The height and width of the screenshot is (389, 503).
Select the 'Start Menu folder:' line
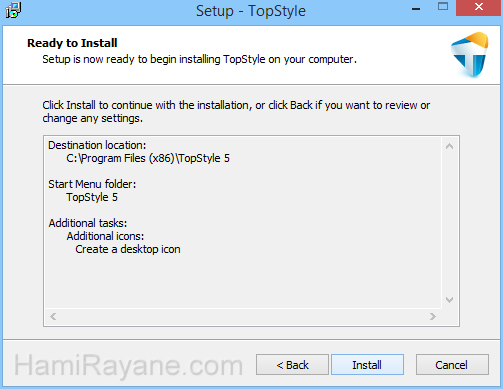(92, 184)
